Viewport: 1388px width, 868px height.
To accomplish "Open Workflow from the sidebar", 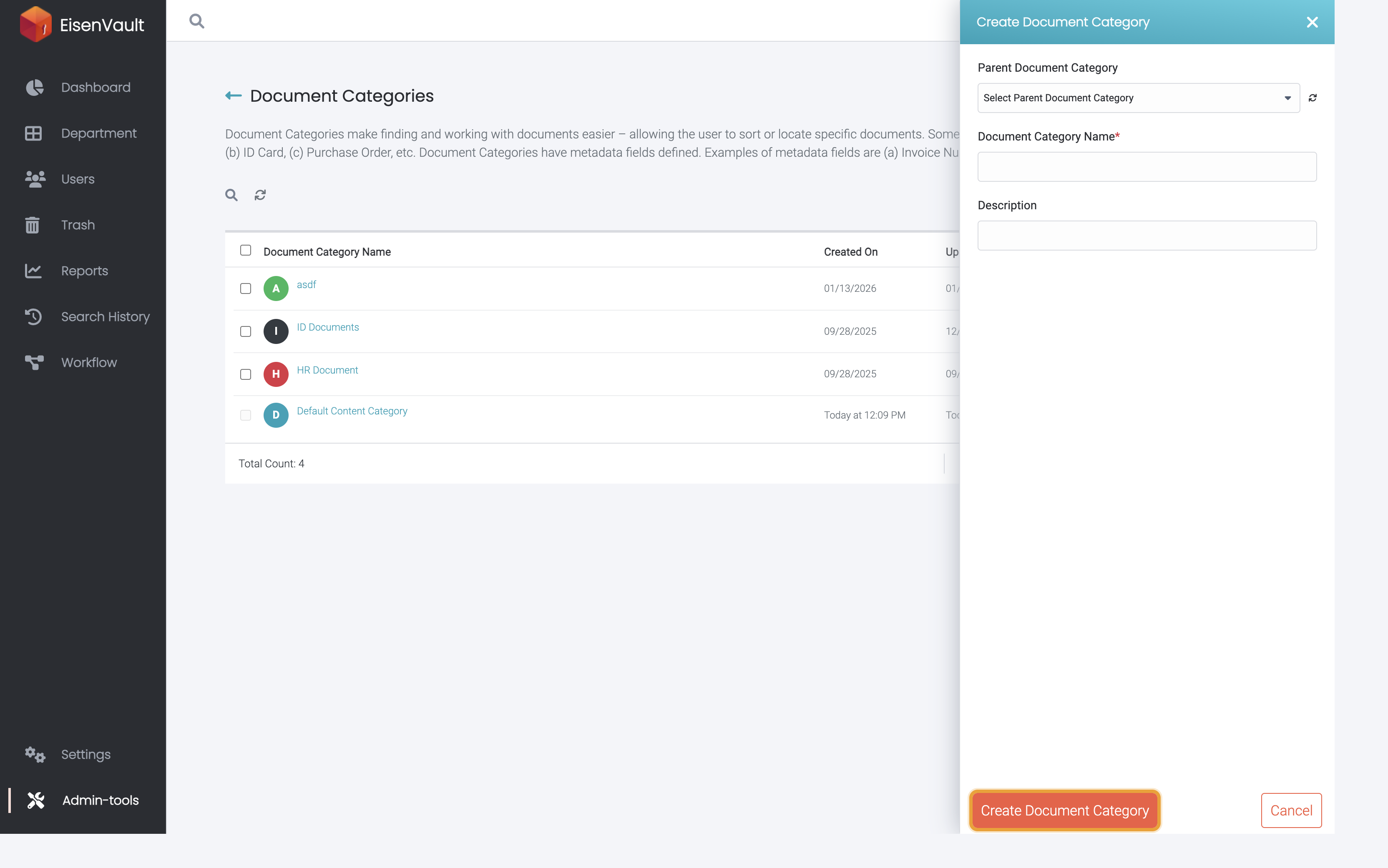I will (x=89, y=363).
